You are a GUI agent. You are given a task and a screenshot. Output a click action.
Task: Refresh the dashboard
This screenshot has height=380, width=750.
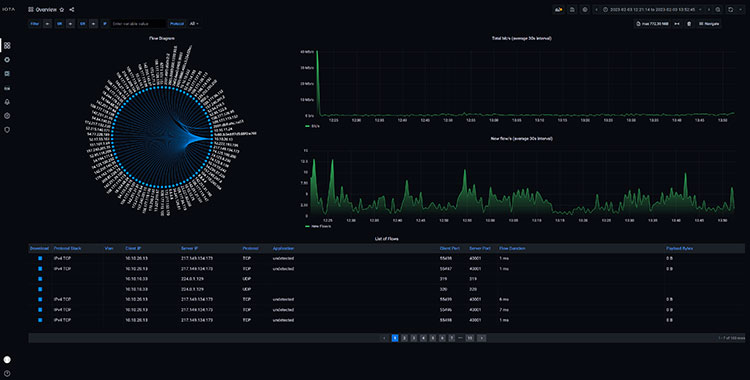pos(730,10)
